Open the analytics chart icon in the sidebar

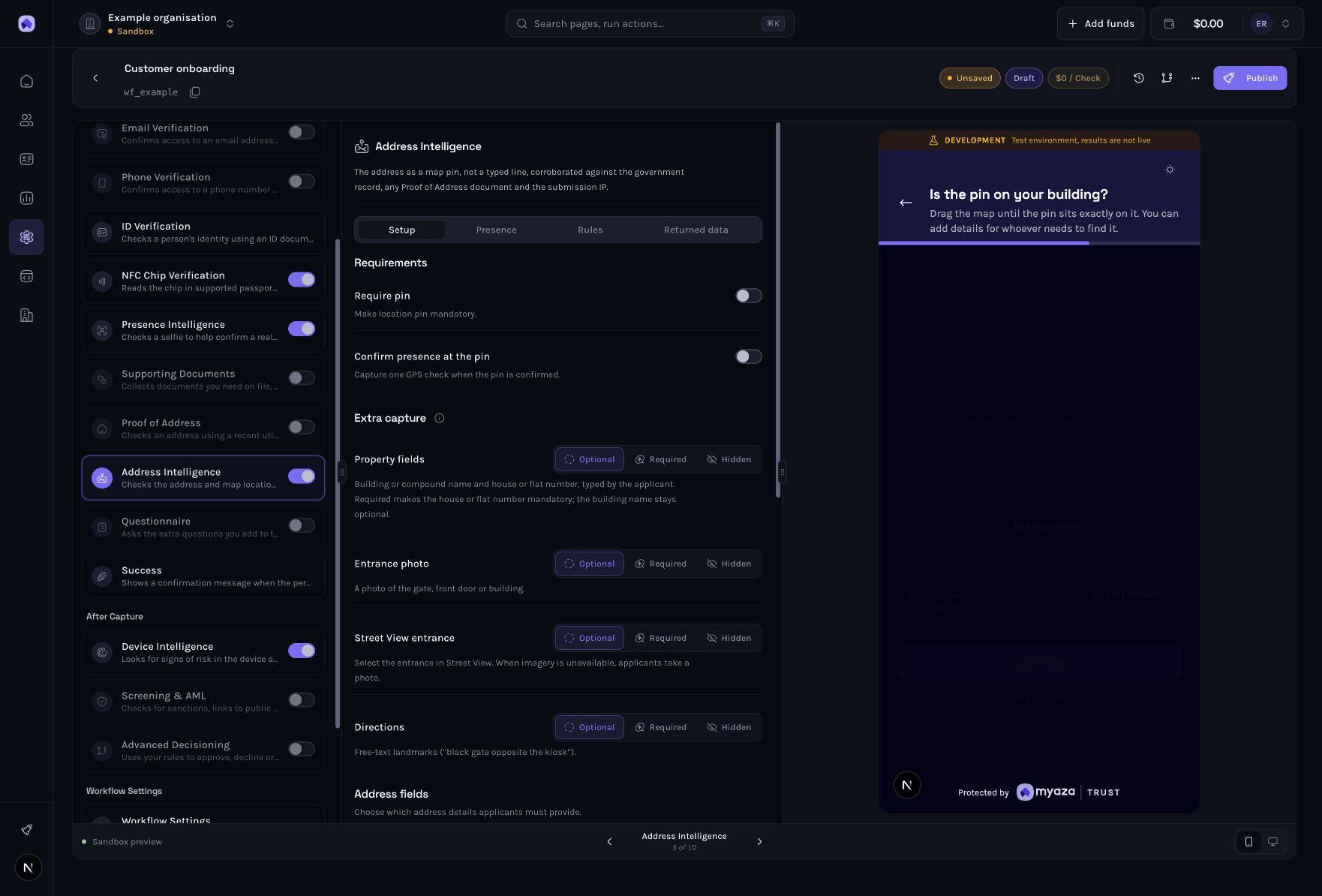click(x=26, y=198)
